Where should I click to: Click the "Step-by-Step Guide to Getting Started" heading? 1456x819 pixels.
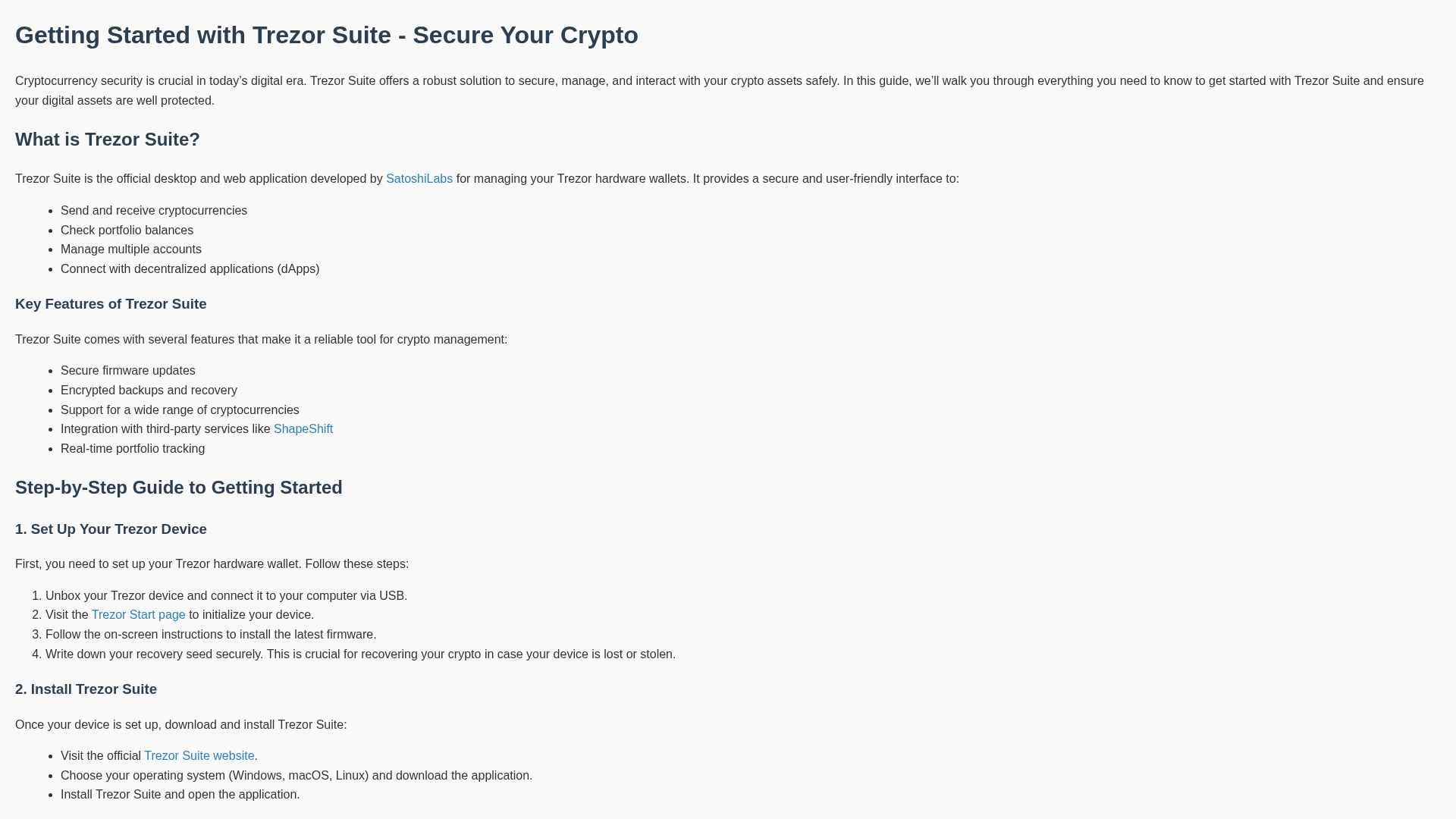click(x=179, y=488)
